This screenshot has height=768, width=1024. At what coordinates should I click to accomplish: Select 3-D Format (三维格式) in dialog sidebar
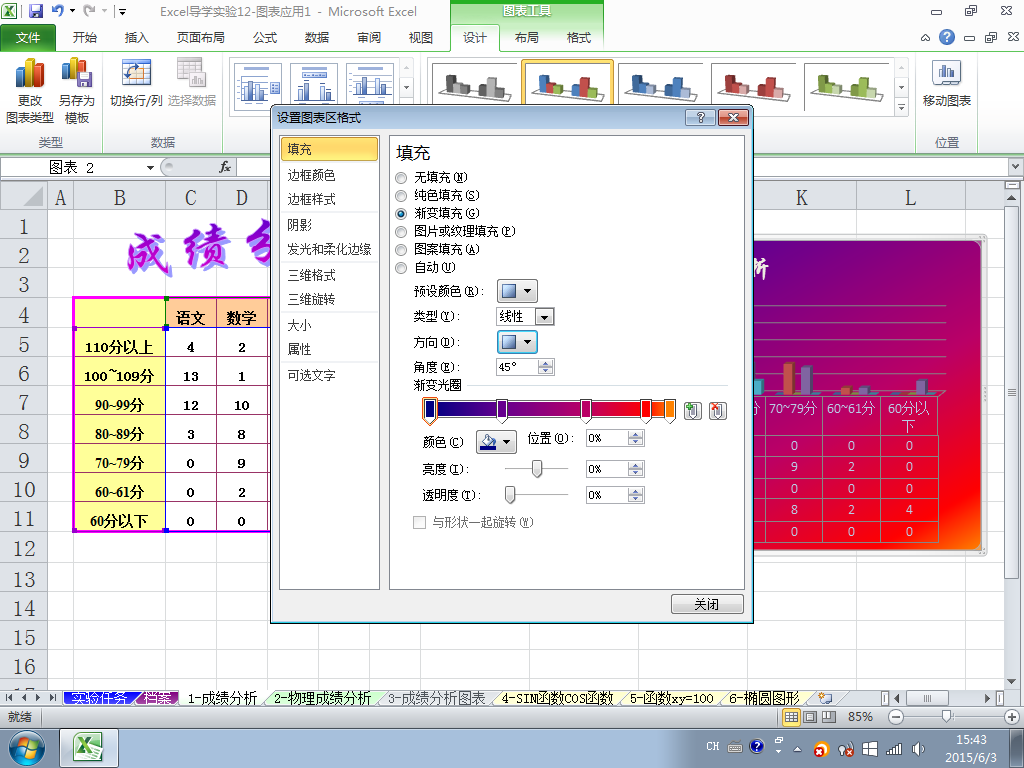(329, 275)
